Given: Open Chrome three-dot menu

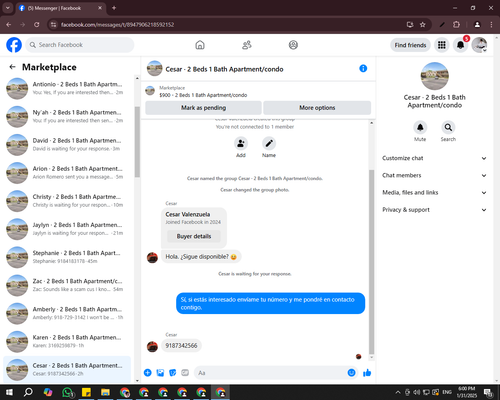Looking at the screenshot, I should (x=491, y=24).
